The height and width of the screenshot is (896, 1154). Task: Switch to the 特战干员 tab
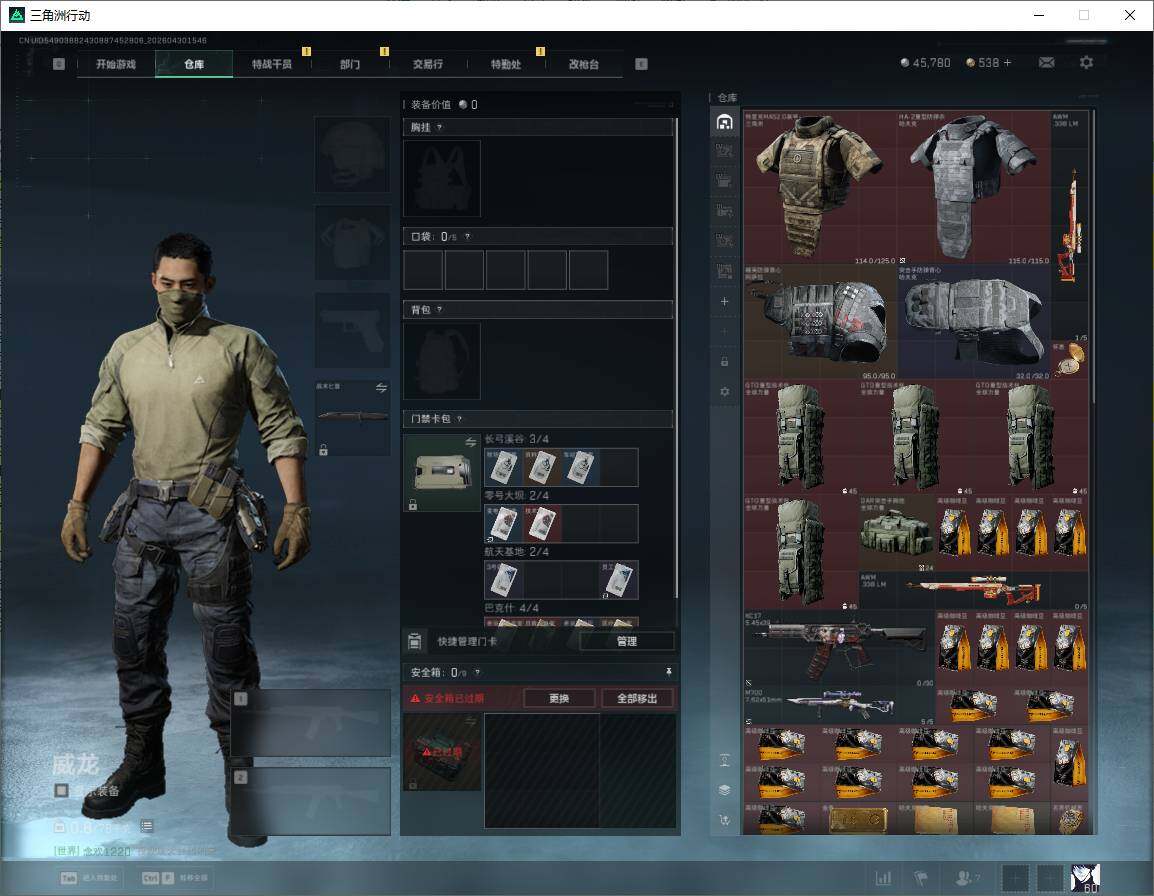coord(272,64)
